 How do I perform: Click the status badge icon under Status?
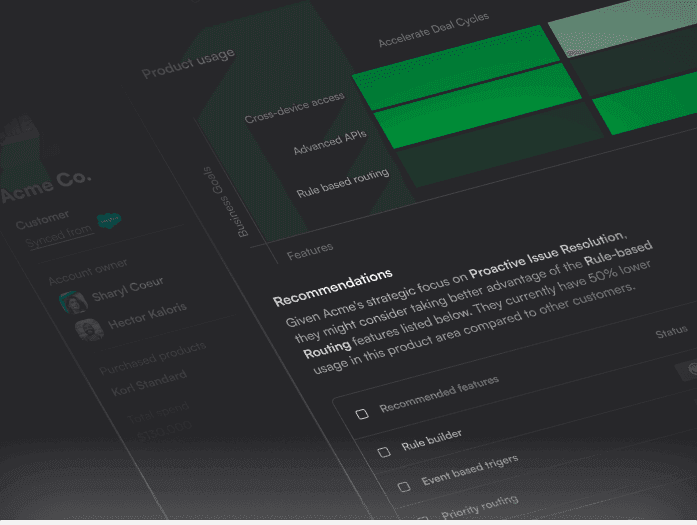coord(689,369)
